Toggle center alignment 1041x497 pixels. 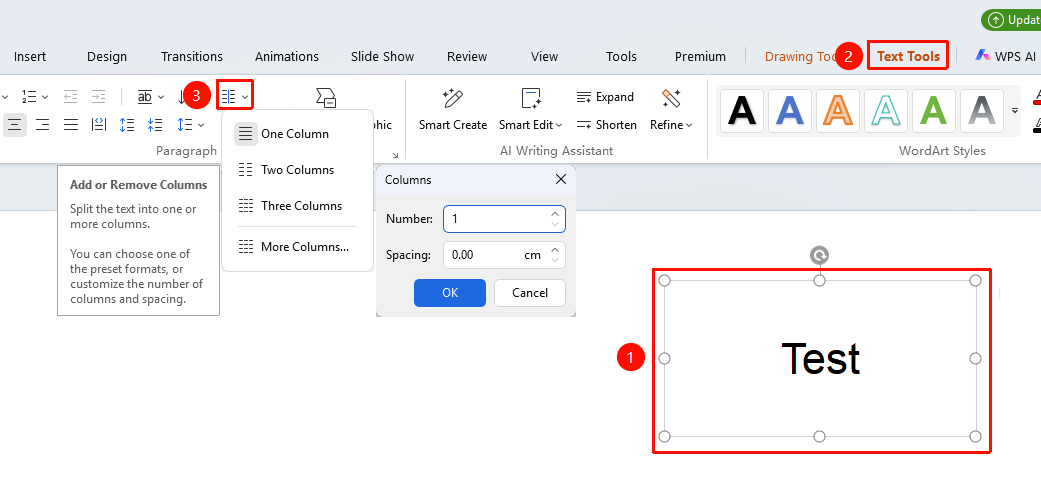pyautogui.click(x=15, y=124)
